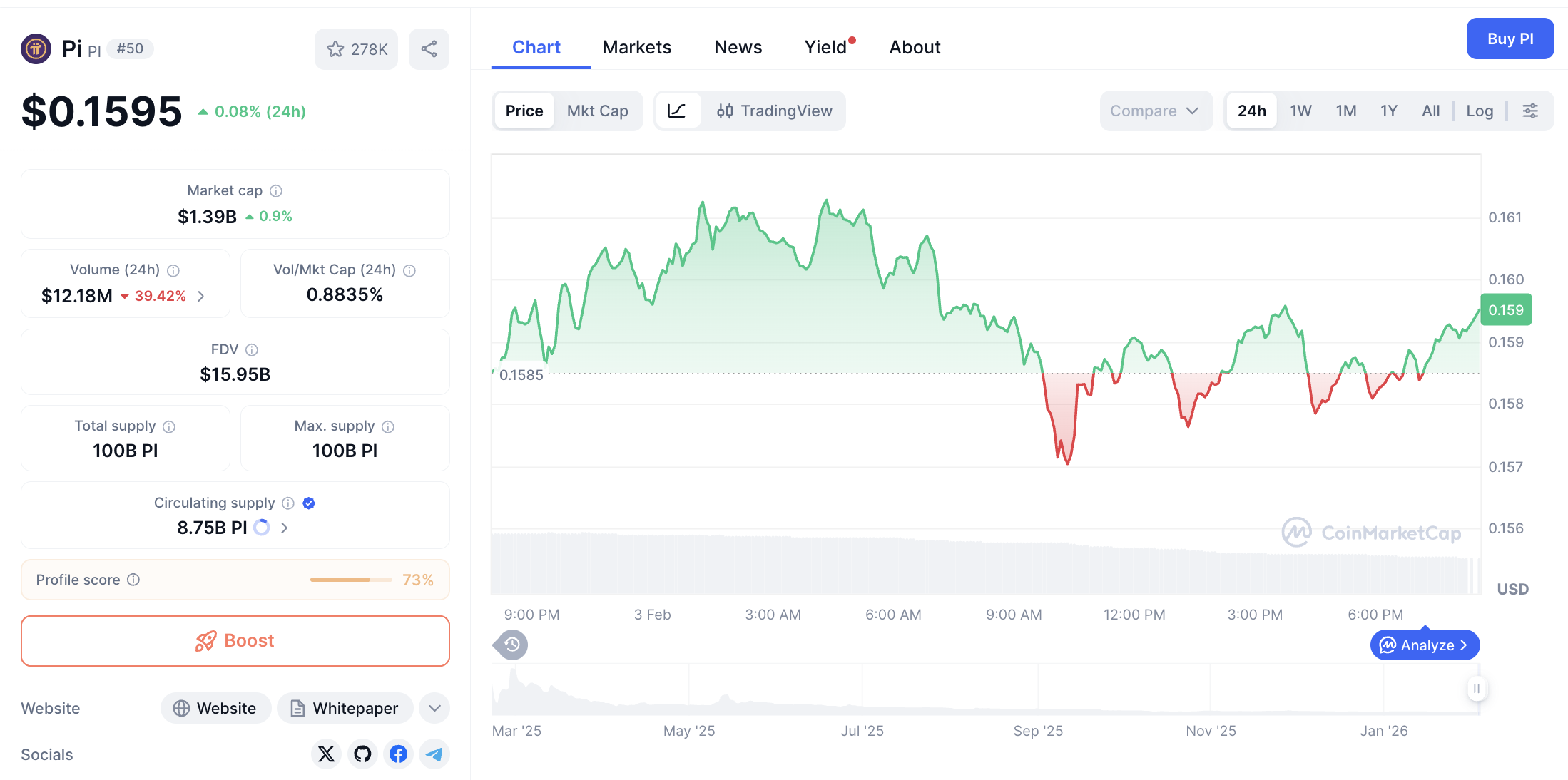This screenshot has height=780, width=1568.
Task: Open chart settings sliders icon
Action: (1530, 111)
